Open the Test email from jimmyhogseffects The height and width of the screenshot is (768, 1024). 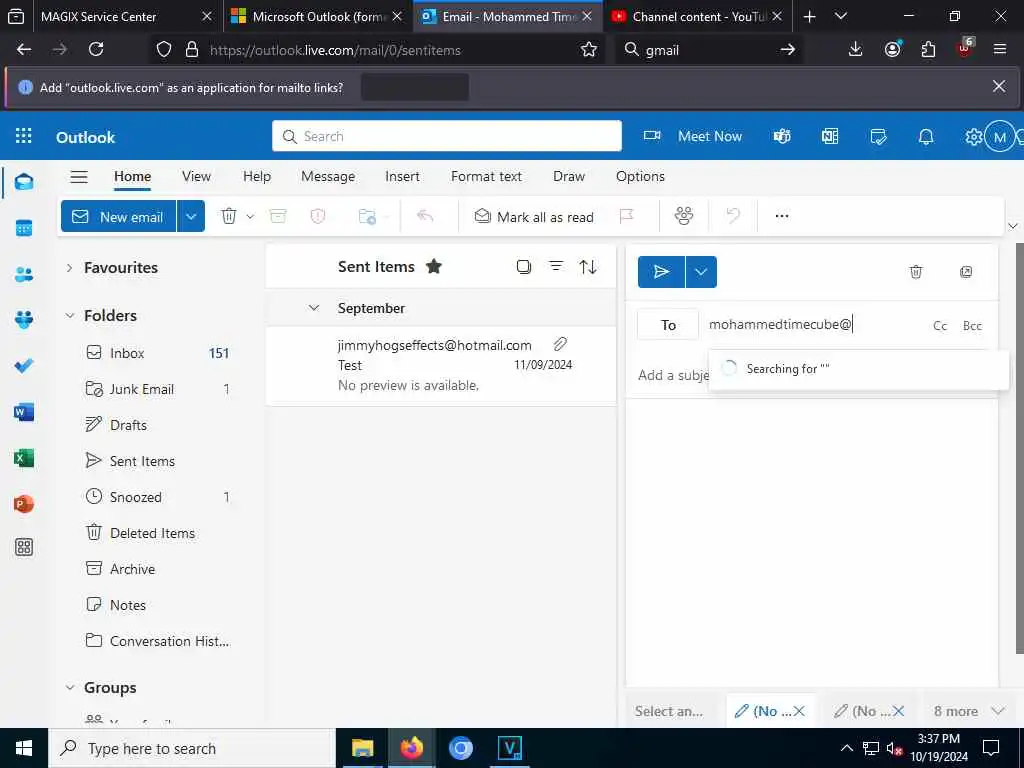tap(441, 366)
